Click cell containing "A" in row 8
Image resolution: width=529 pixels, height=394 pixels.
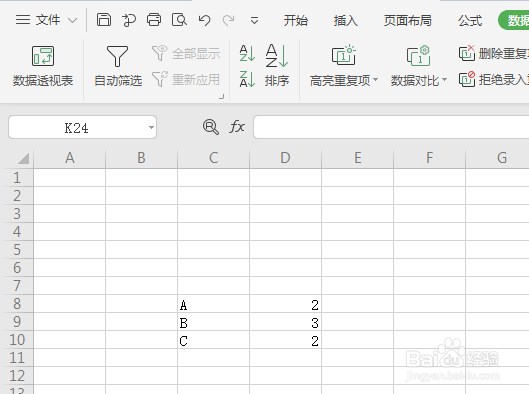point(213,304)
